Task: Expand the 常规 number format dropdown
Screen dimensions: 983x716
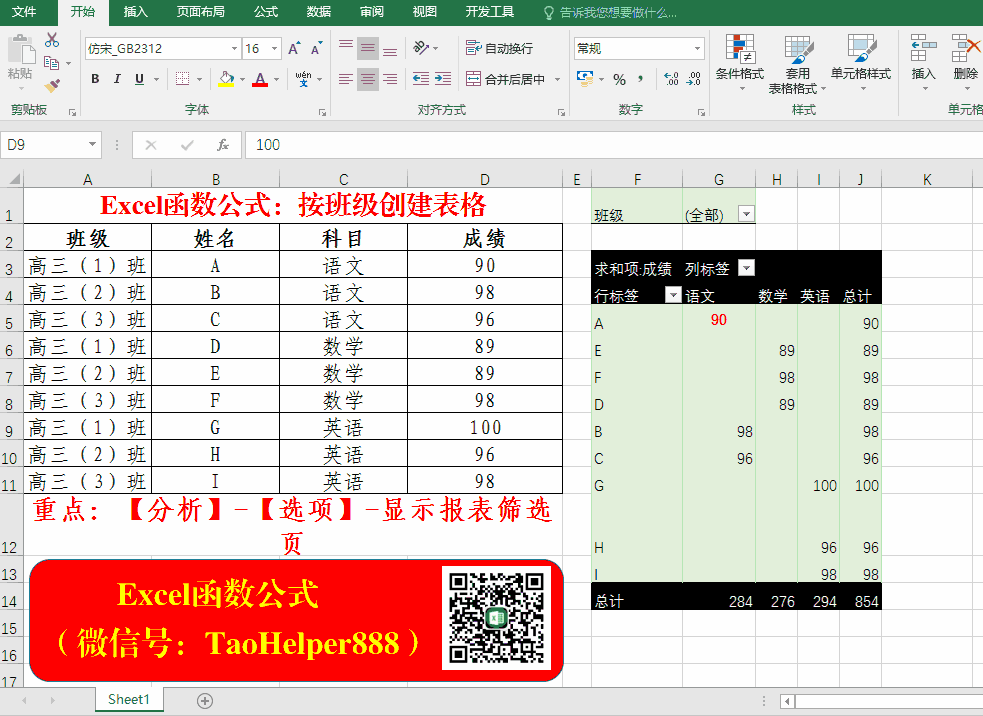Action: pyautogui.click(x=698, y=48)
